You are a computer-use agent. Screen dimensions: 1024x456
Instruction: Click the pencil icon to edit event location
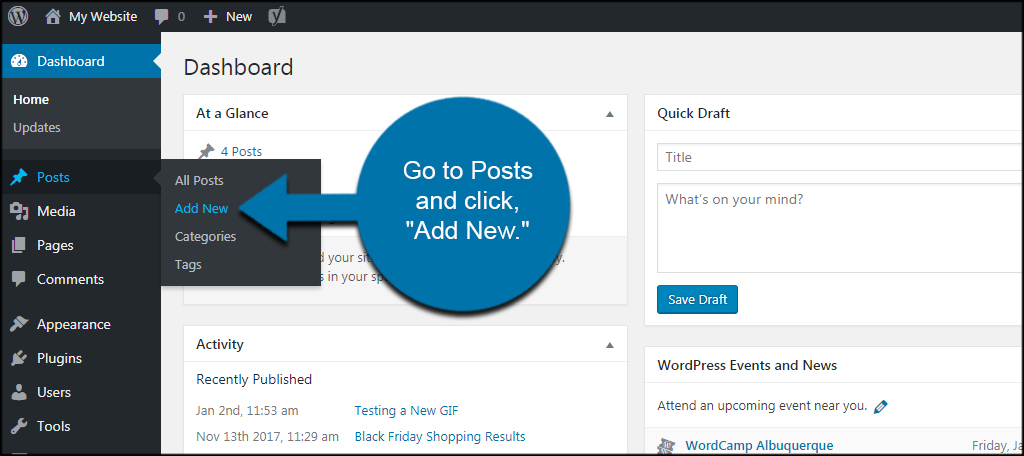tap(880, 406)
